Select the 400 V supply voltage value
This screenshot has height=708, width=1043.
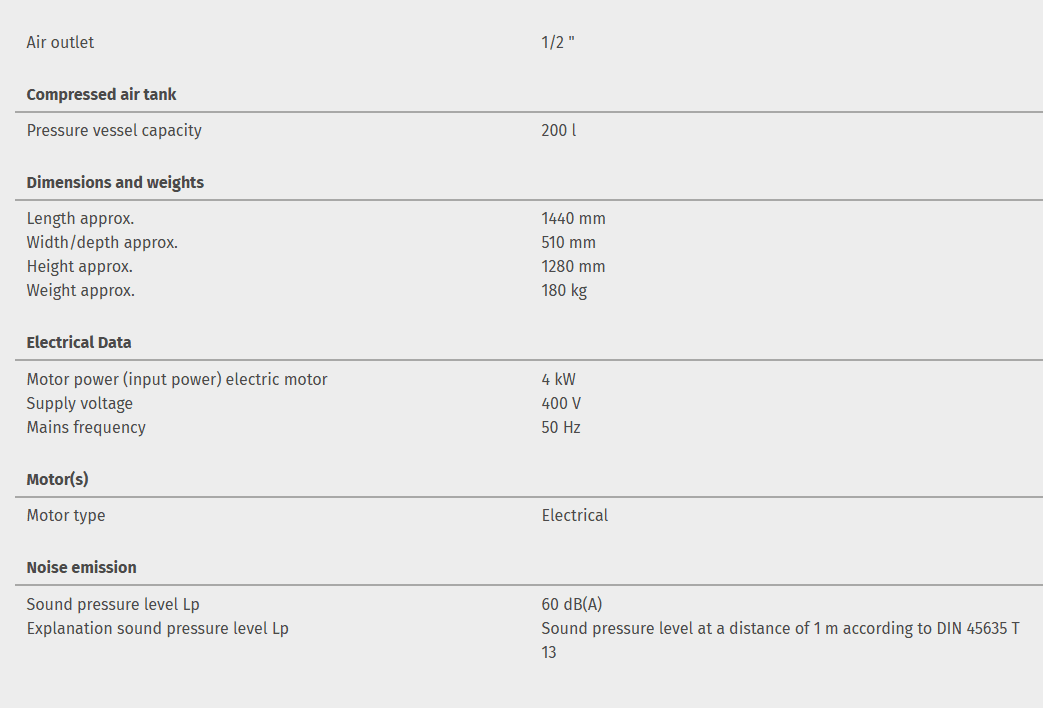(561, 403)
